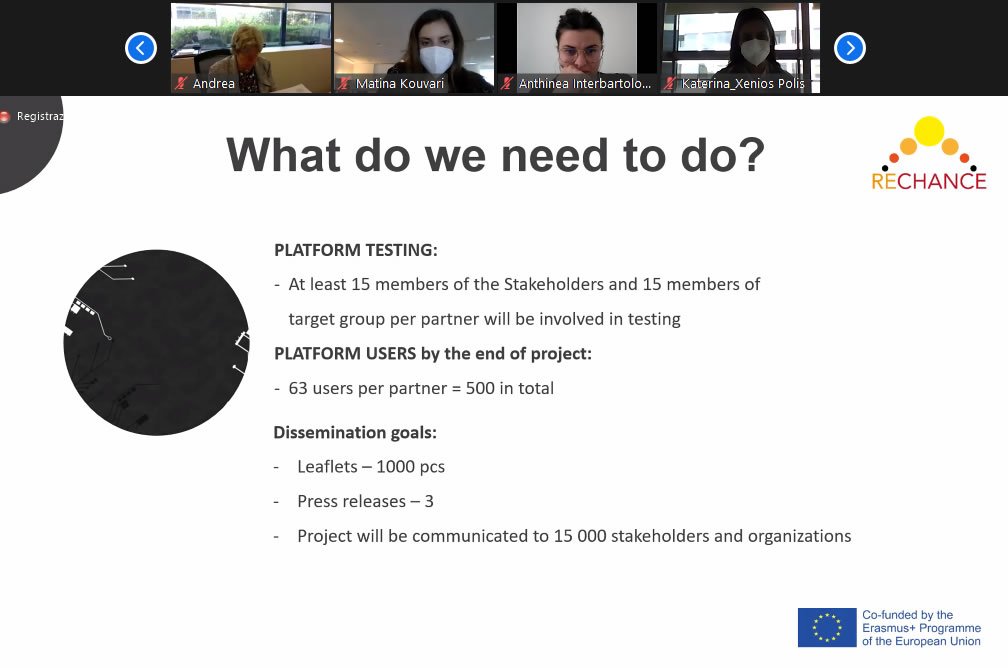Click the European Union flag emblem
This screenshot has height=668, width=1008.
827,627
